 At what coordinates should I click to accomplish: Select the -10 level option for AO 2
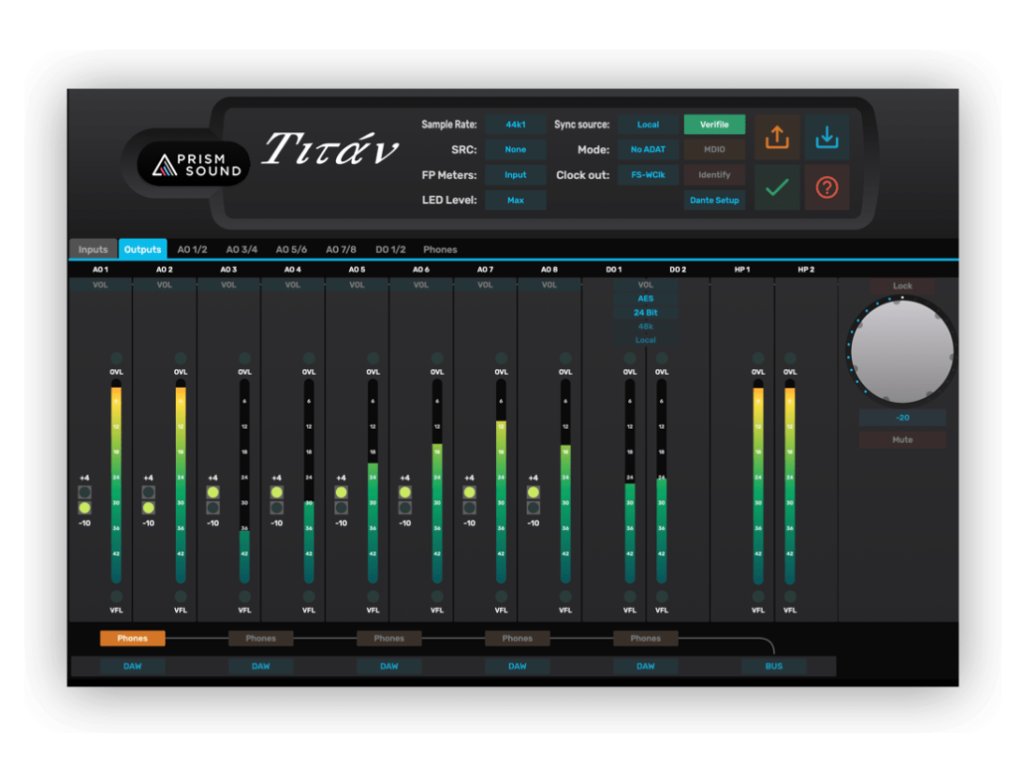pos(149,507)
